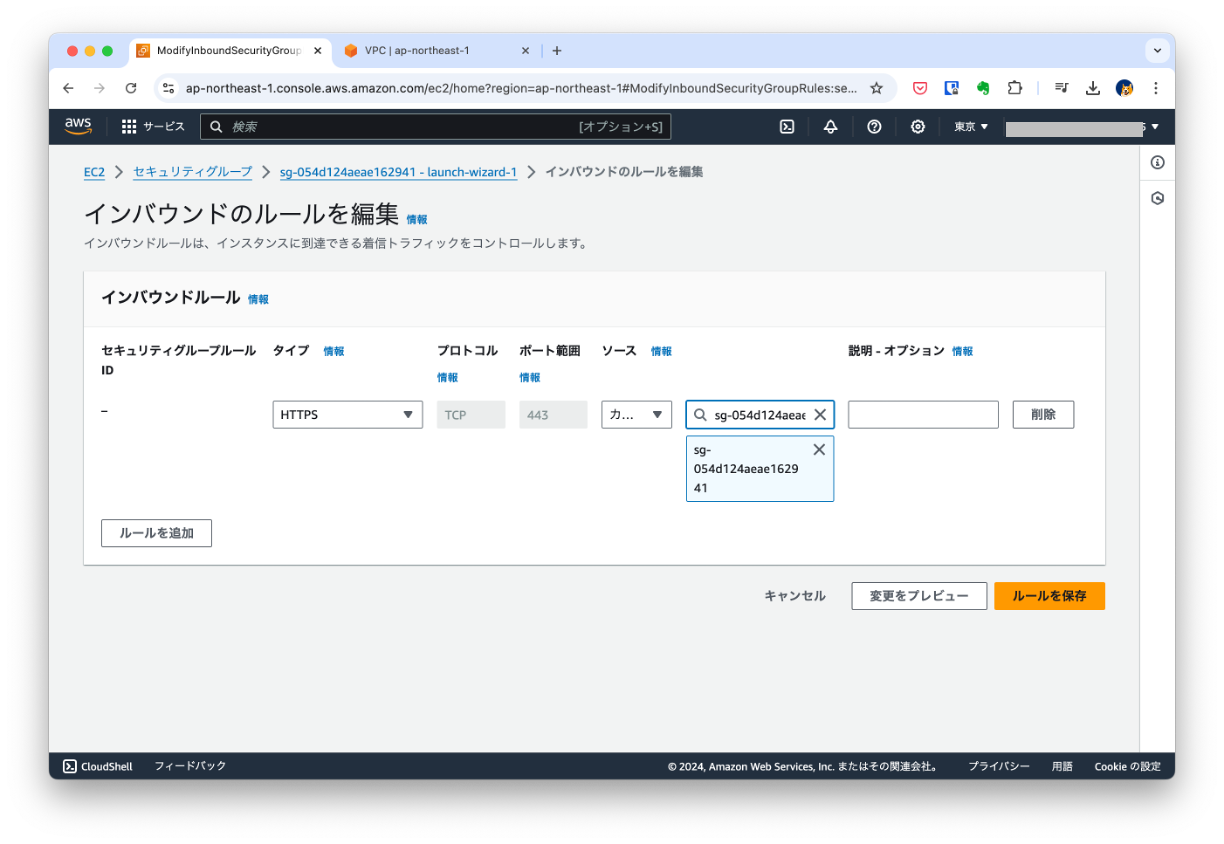Open 情報 link beside 説明 - オプション
This screenshot has width=1224, height=844.
click(962, 351)
